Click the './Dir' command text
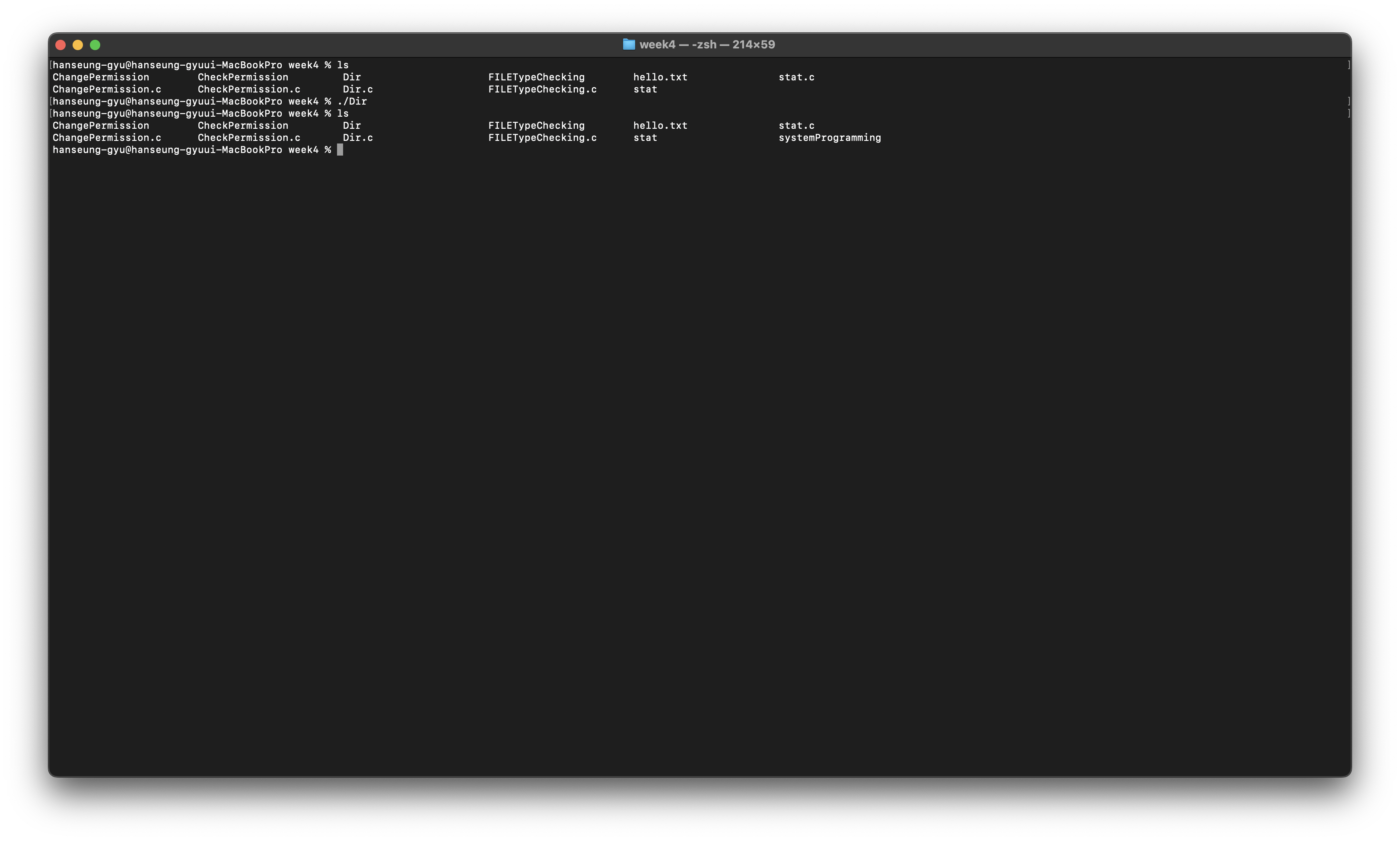This screenshot has height=841, width=1400. (x=352, y=102)
